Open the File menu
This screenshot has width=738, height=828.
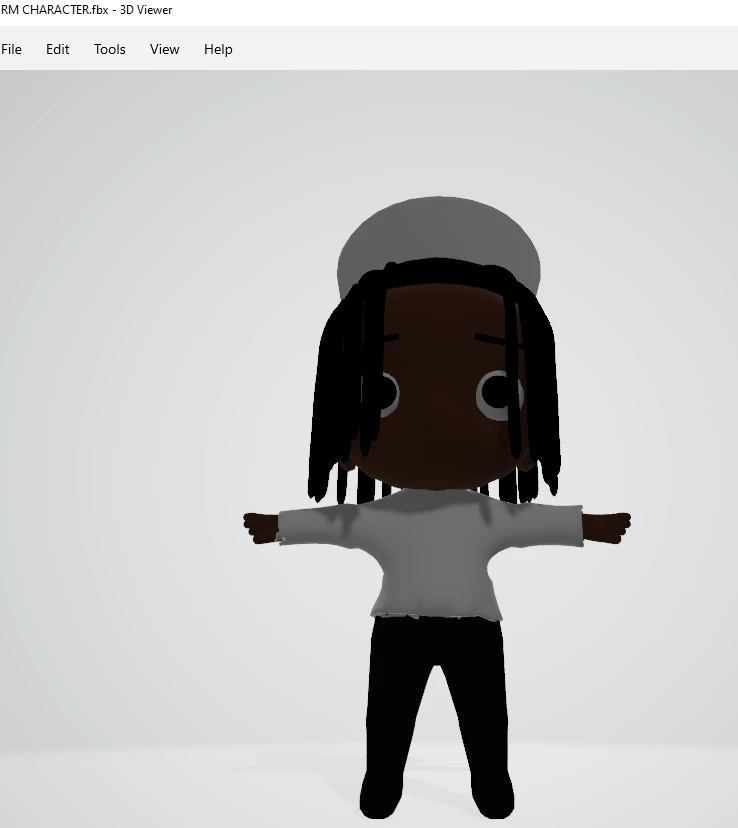click(12, 49)
